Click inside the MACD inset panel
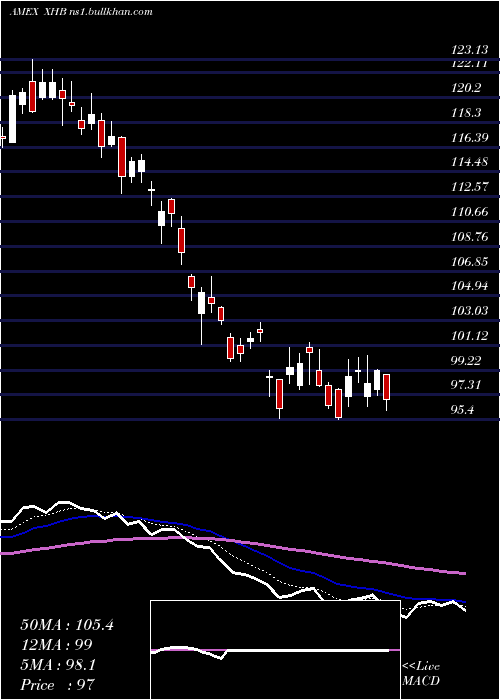The width and height of the screenshot is (500, 700). coord(275,650)
